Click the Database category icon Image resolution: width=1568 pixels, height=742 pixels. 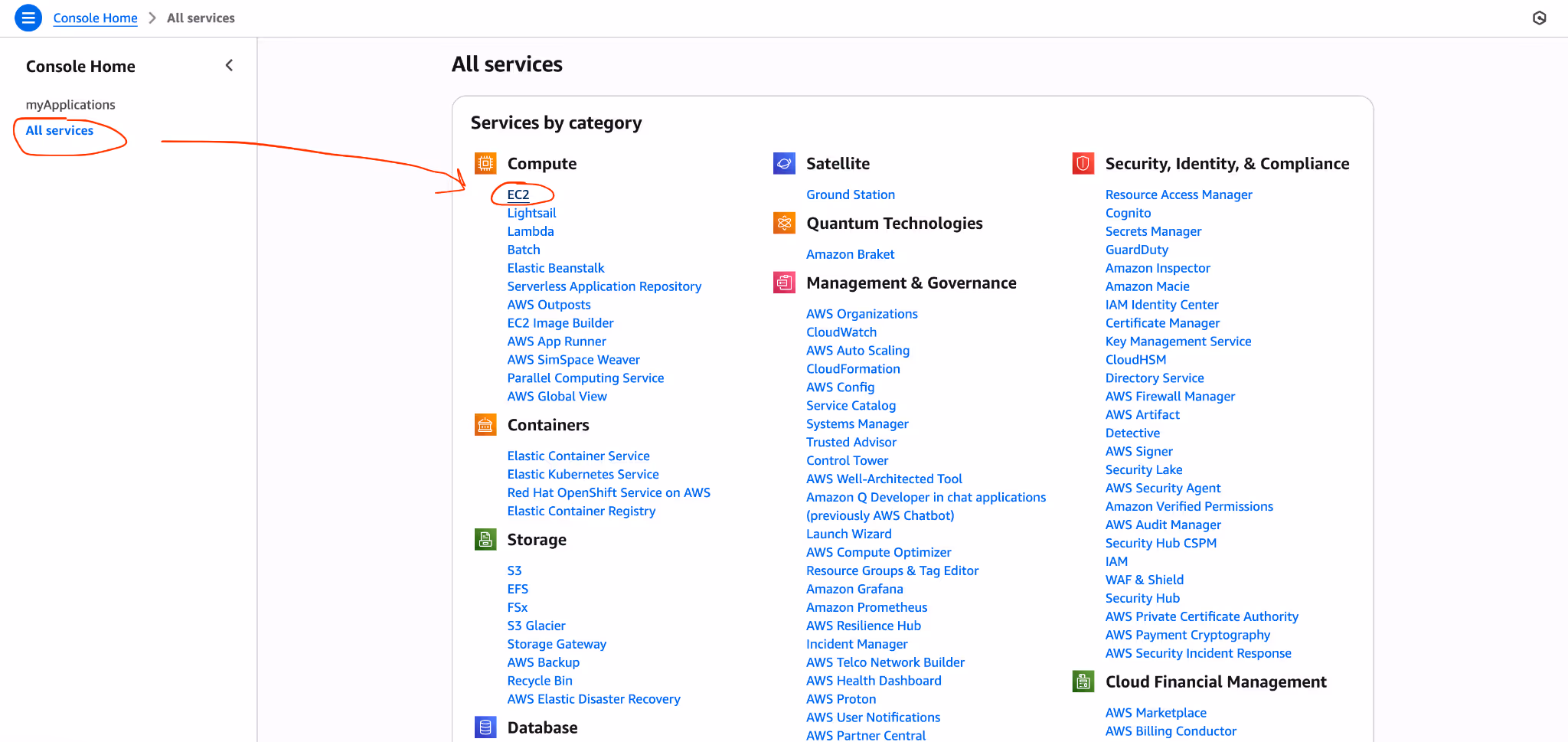485,727
